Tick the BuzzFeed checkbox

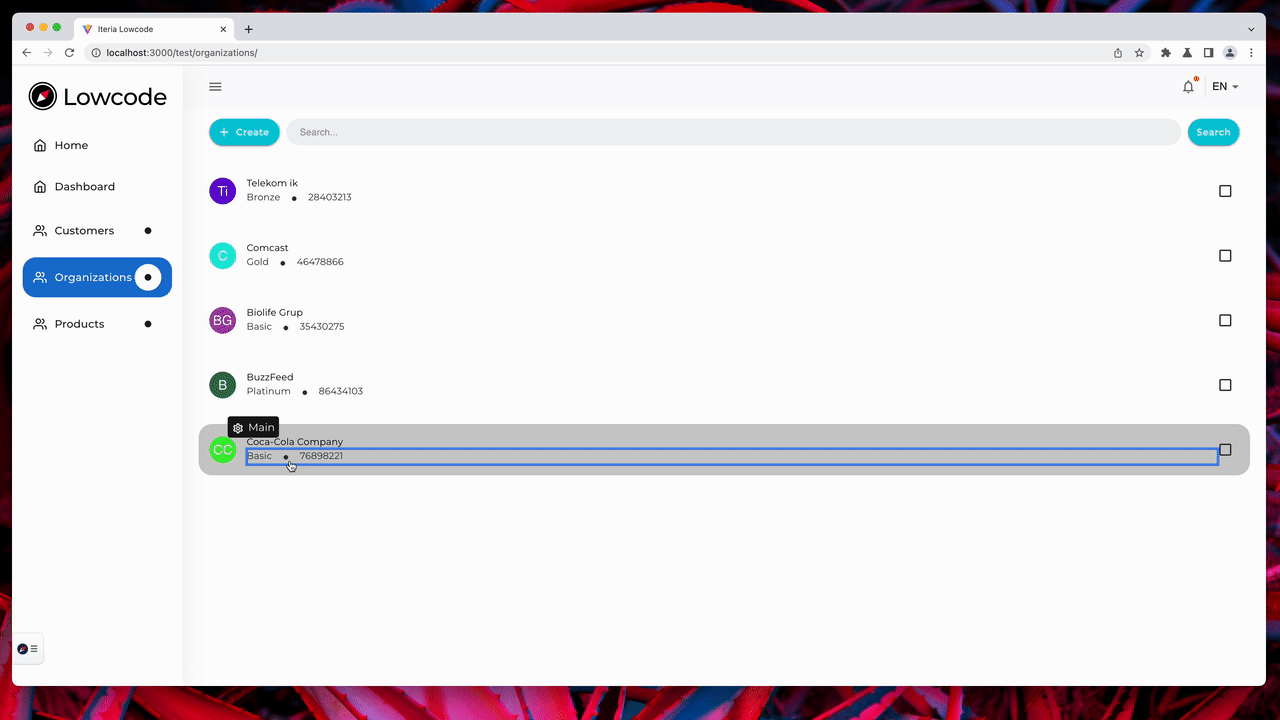pyautogui.click(x=1225, y=385)
